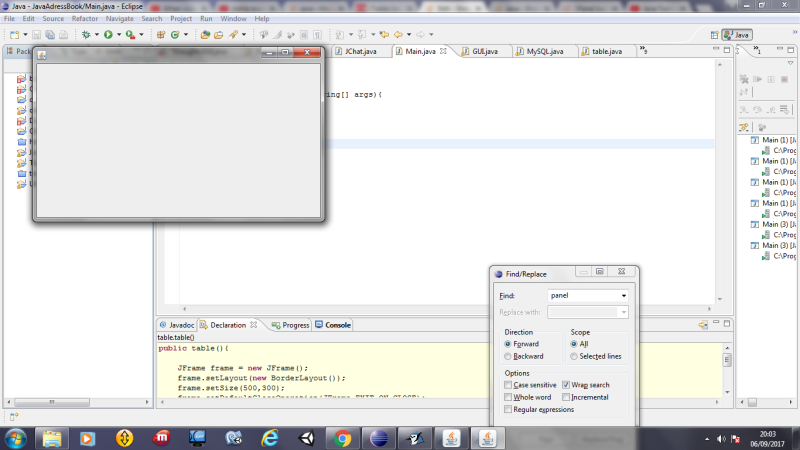
Task: Click the Back navigation arrow icon
Action: [x=398, y=35]
